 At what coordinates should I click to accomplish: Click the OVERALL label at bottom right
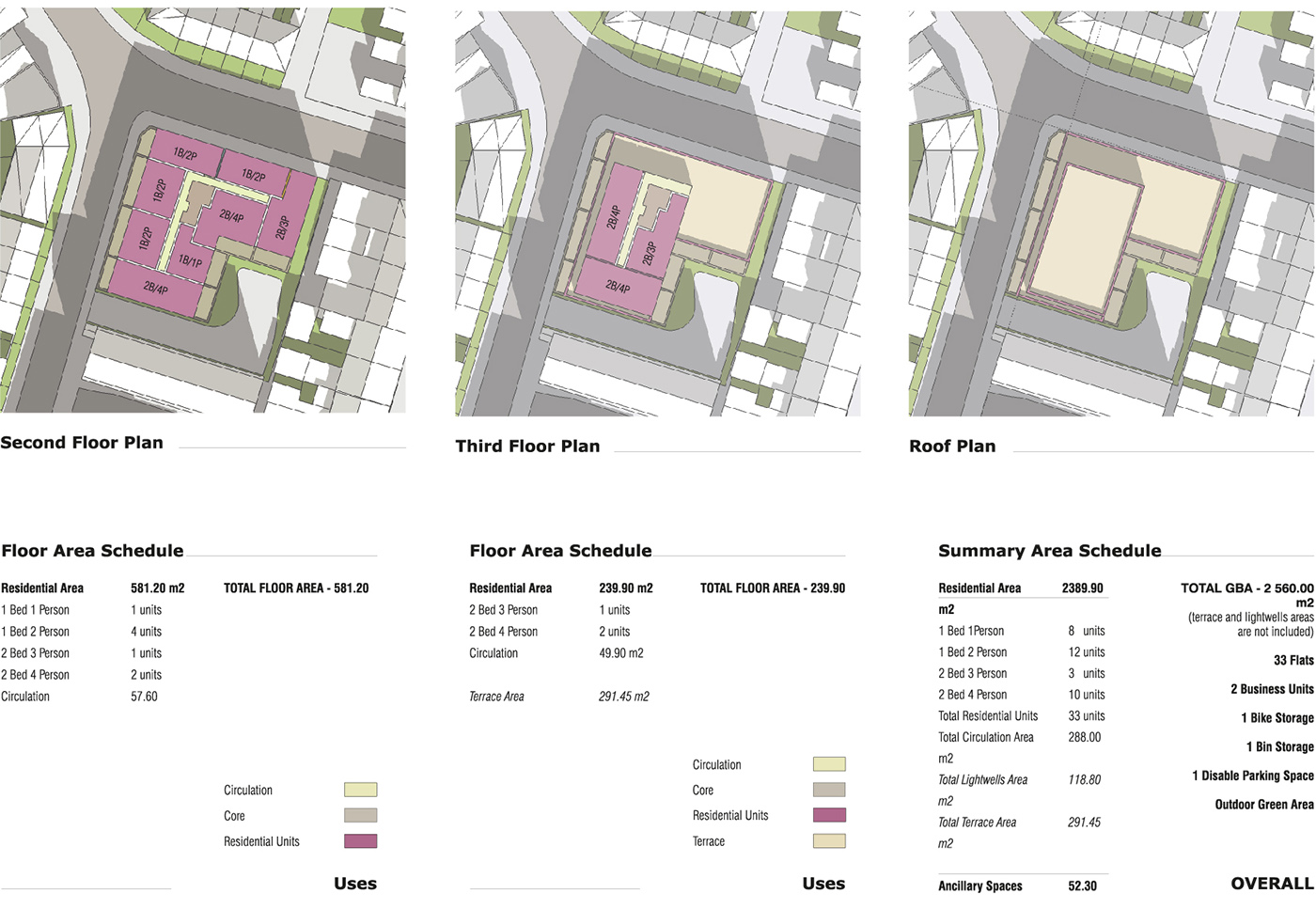(1272, 884)
